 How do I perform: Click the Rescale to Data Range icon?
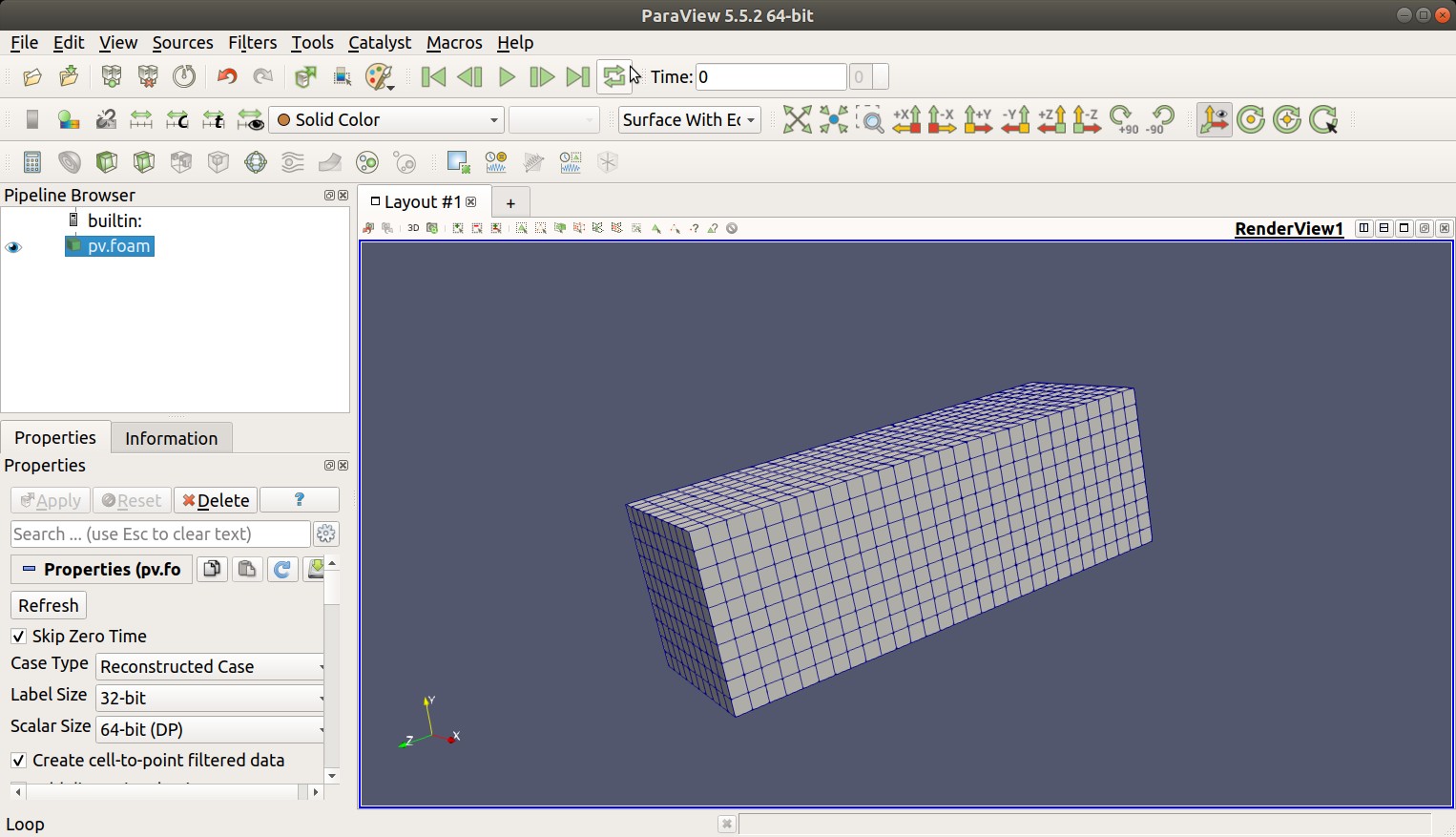click(141, 119)
